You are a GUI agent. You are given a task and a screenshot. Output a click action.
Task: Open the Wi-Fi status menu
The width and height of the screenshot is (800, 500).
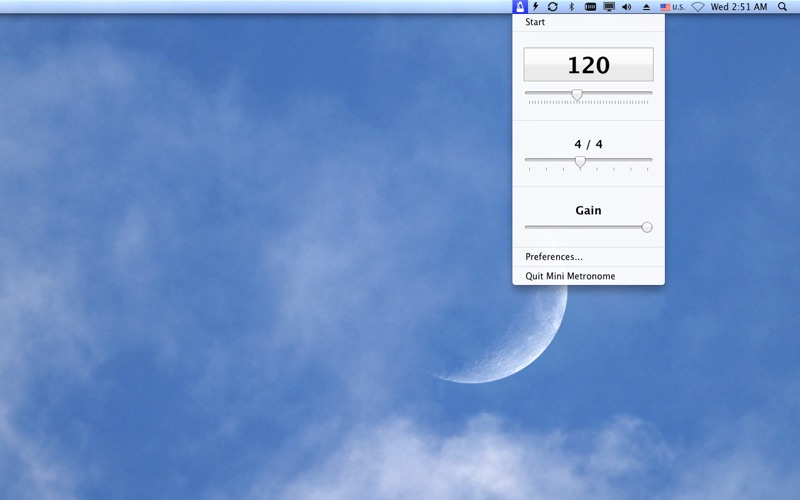click(x=698, y=7)
